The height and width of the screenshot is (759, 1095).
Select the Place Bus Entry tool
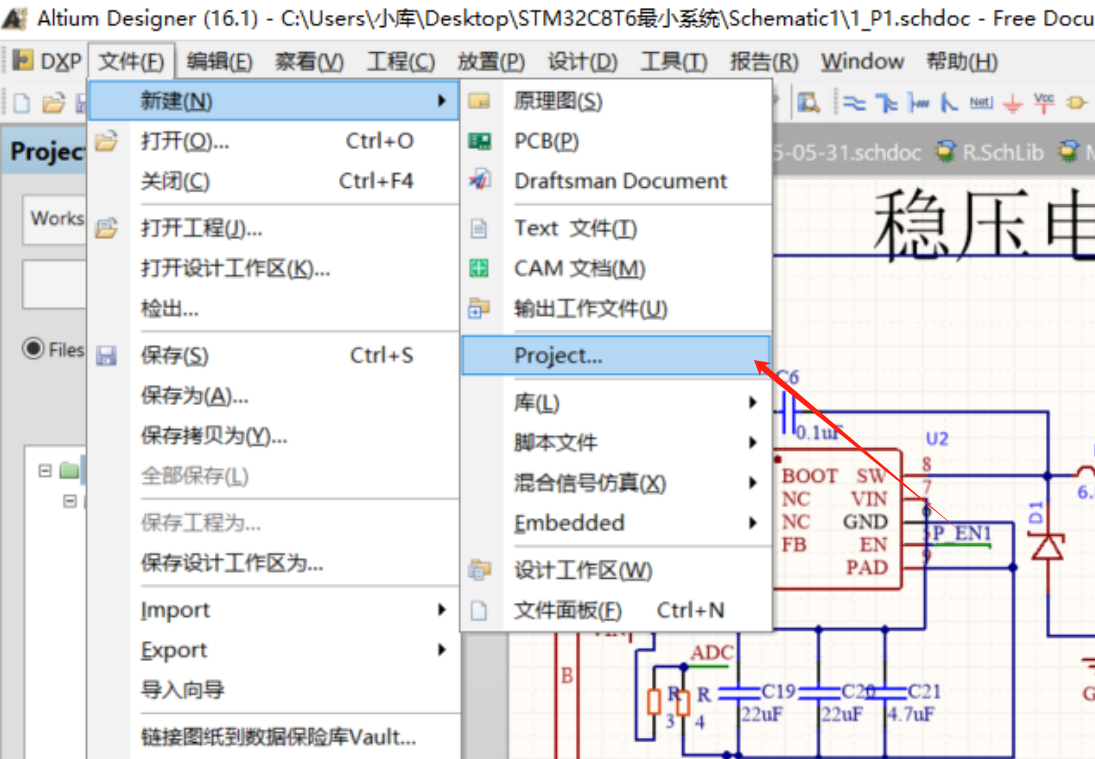coord(948,103)
